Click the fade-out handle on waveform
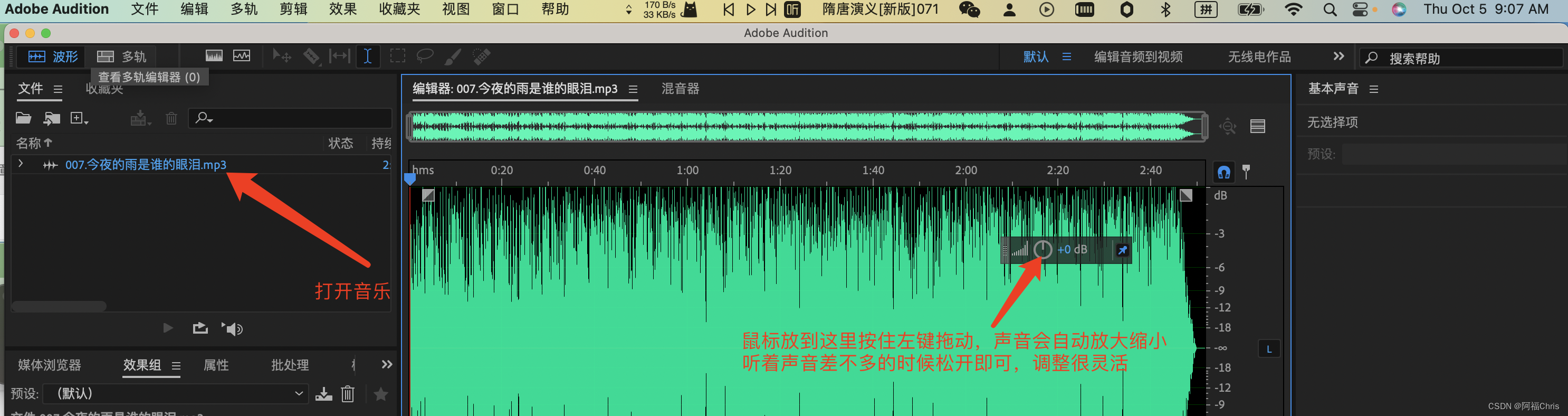 pyautogui.click(x=1185, y=195)
